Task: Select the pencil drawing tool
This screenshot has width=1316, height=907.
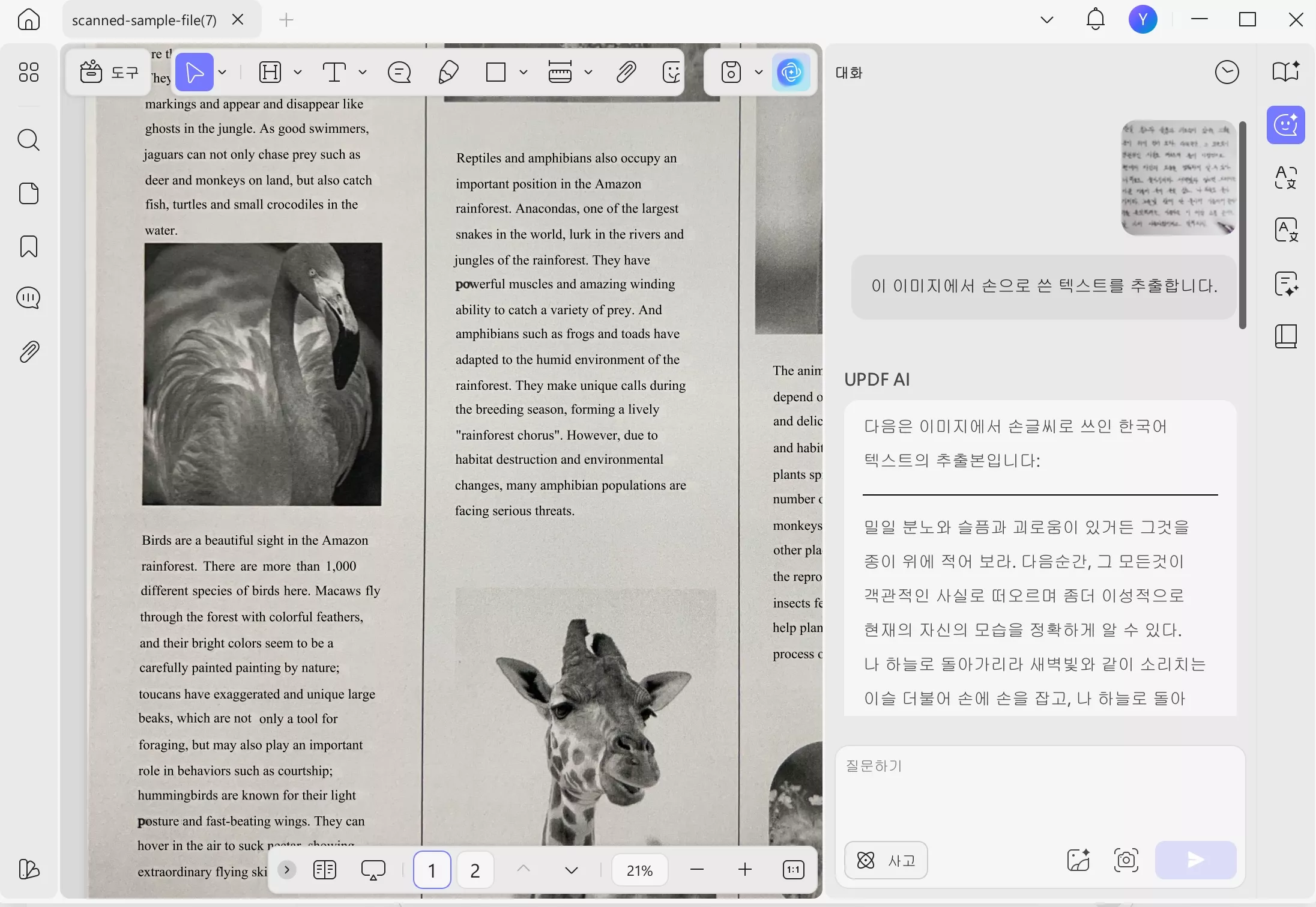Action: [x=448, y=72]
